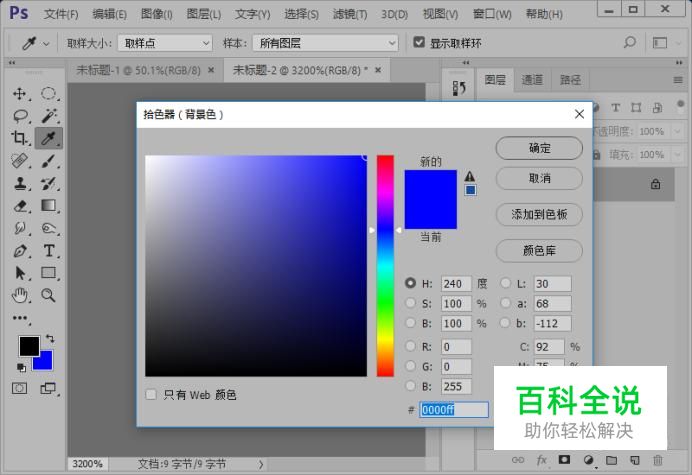This screenshot has width=692, height=475.
Task: Select the Brush tool
Action: [49, 161]
